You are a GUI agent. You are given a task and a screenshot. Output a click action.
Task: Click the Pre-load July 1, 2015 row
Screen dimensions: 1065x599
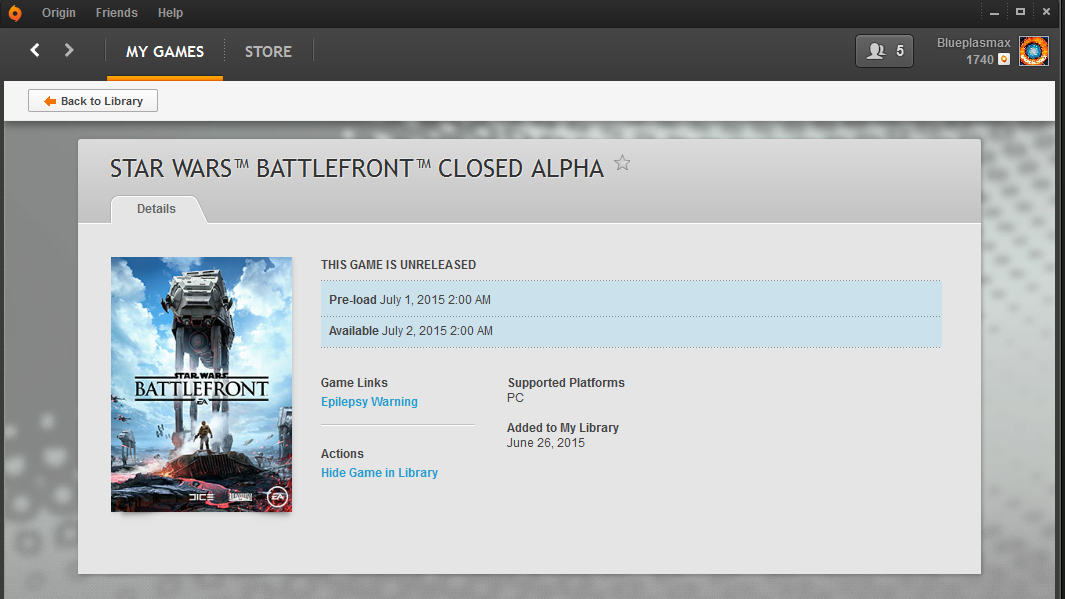631,300
